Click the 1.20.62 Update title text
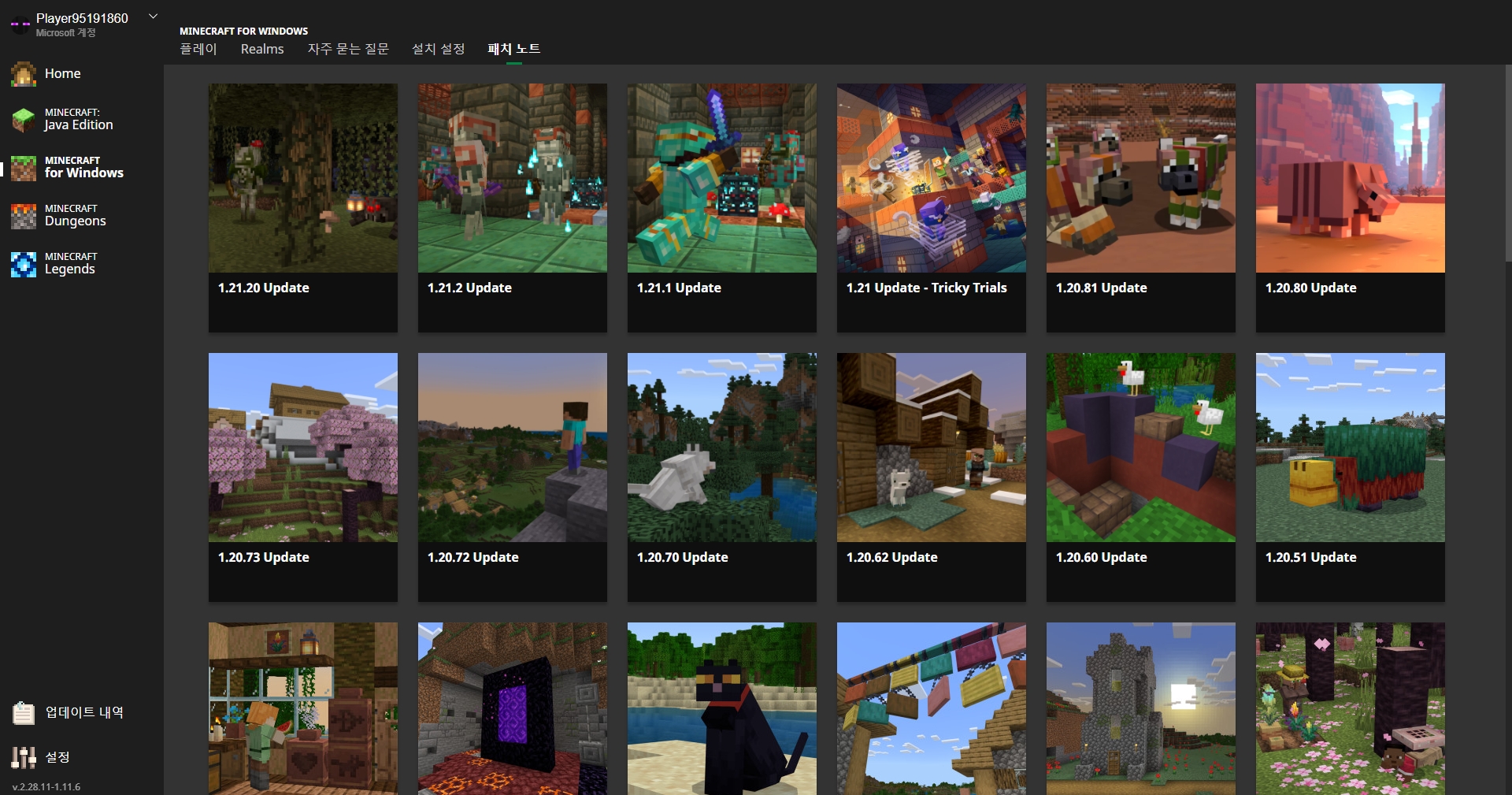The image size is (1512, 795). [892, 557]
